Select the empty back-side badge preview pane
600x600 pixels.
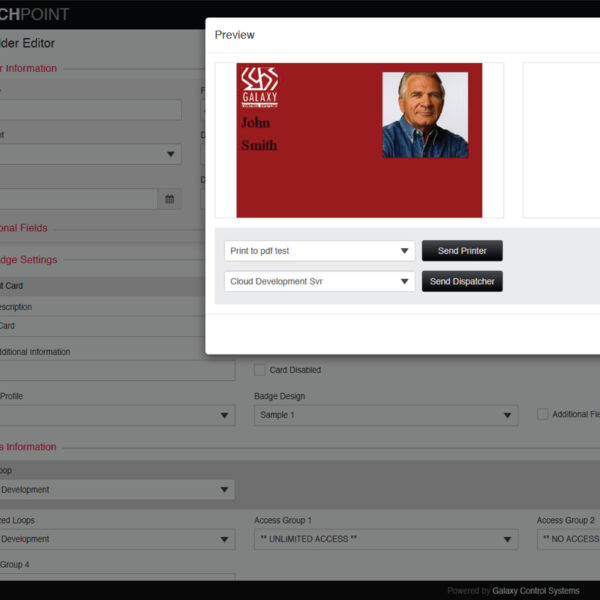coord(561,140)
